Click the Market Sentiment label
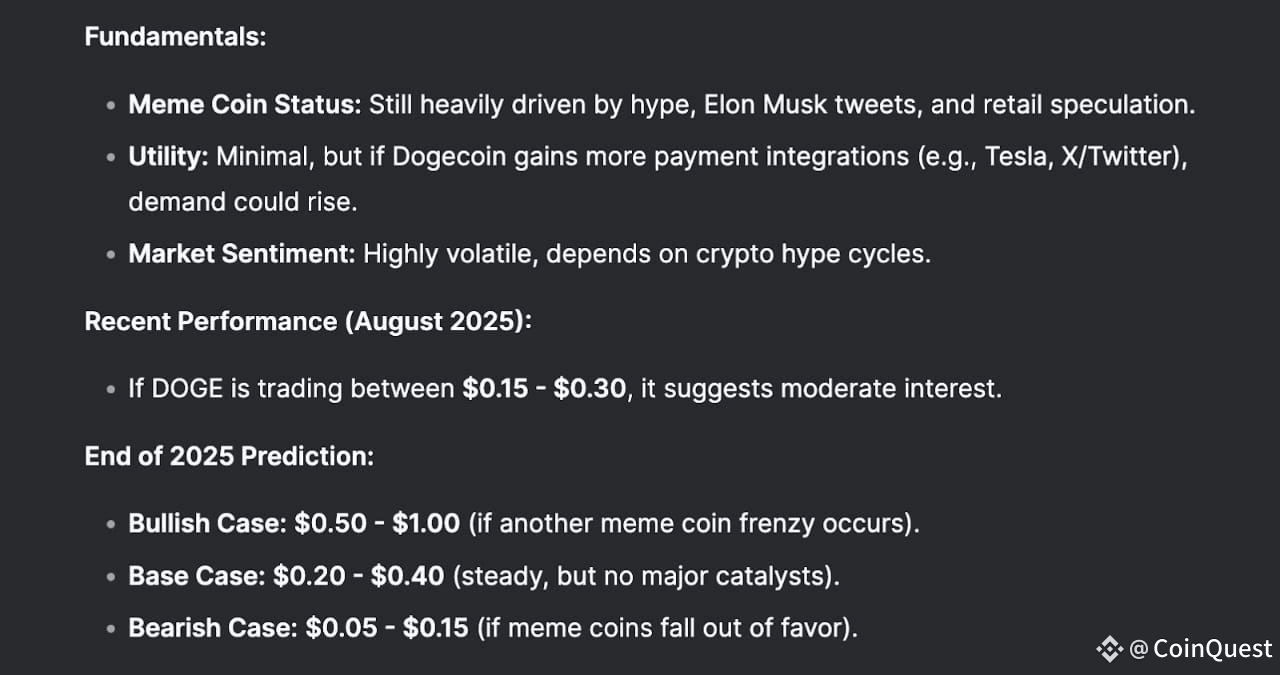Screen dimensions: 1280x675 click(242, 254)
